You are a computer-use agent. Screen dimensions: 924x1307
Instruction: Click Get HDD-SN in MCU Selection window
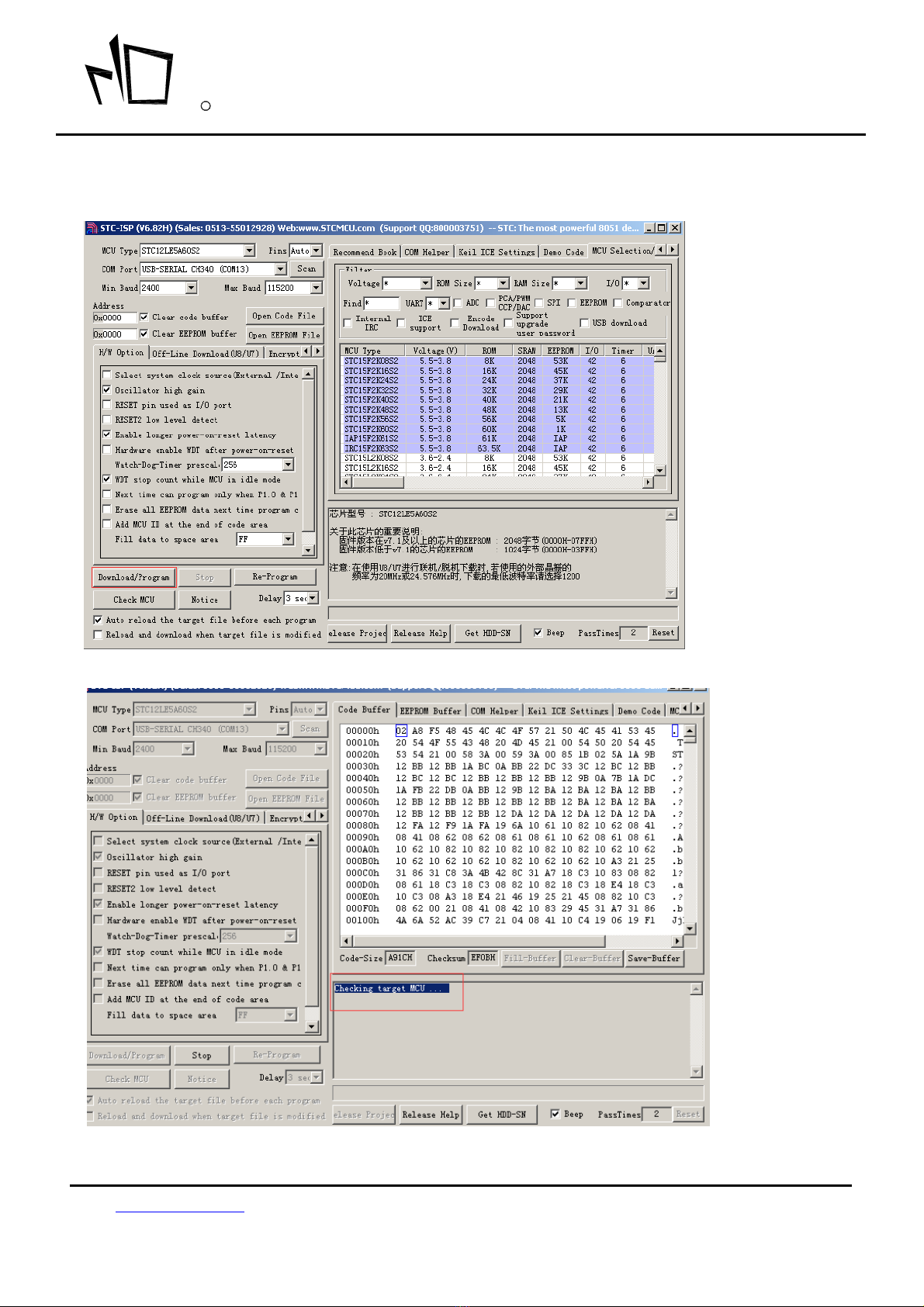(x=487, y=633)
